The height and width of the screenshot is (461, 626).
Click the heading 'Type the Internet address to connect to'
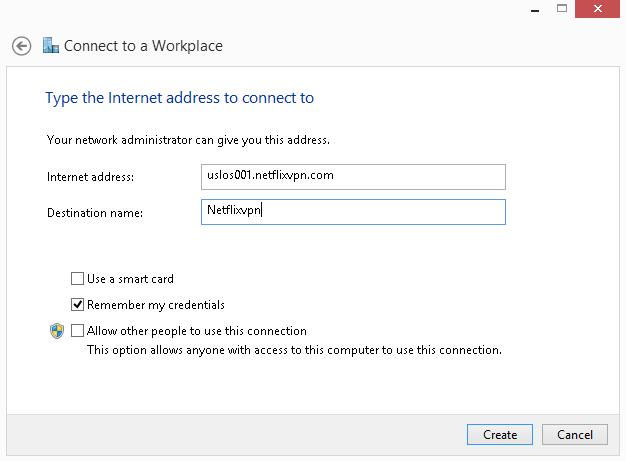point(180,98)
